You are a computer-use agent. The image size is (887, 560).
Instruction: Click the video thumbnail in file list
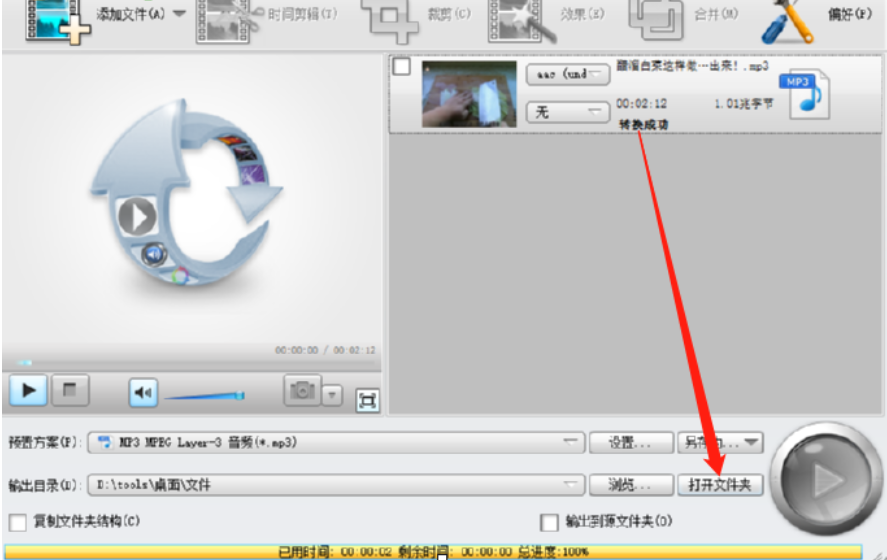pyautogui.click(x=469, y=93)
